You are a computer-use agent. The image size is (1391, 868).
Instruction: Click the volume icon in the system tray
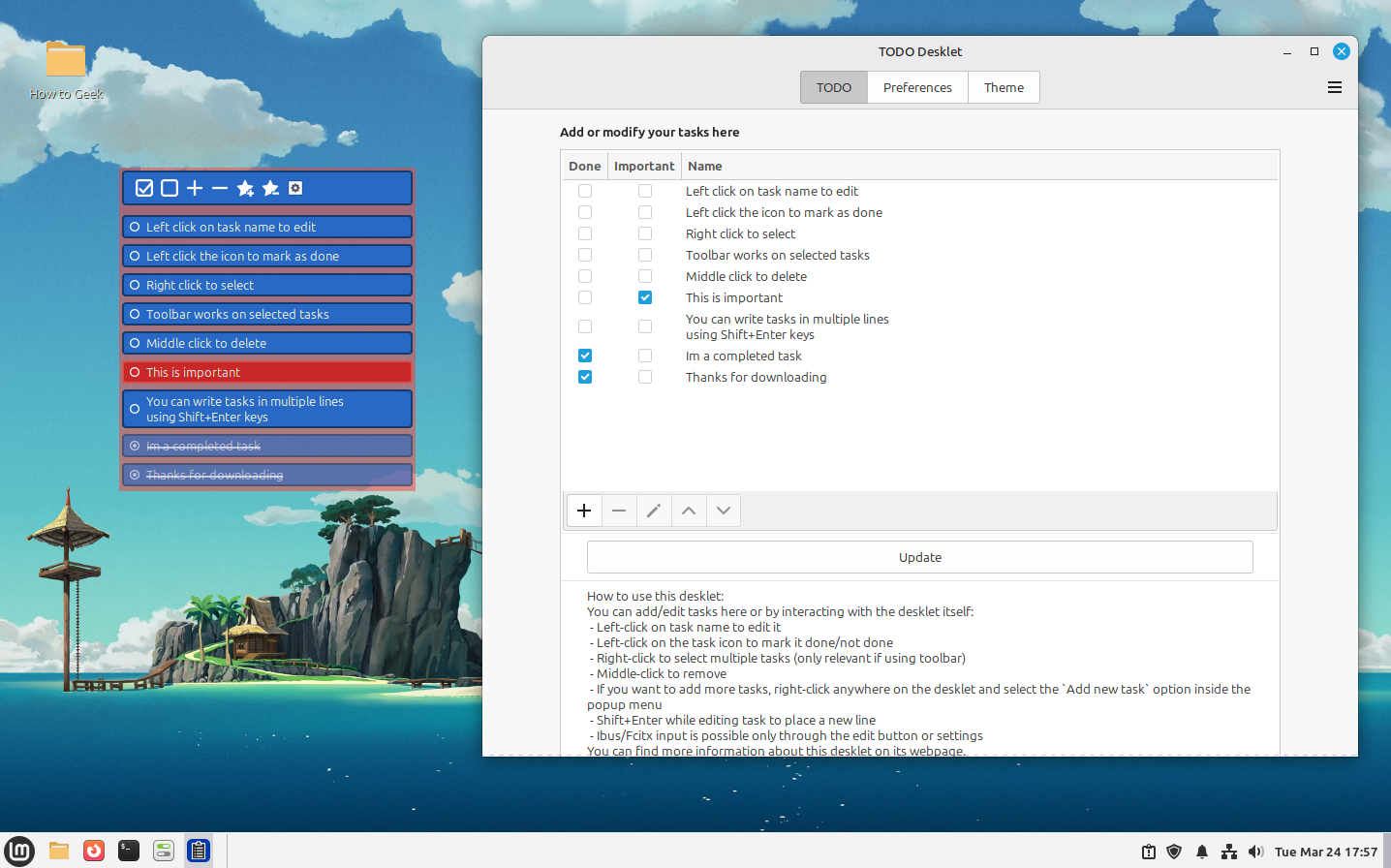tap(1256, 852)
